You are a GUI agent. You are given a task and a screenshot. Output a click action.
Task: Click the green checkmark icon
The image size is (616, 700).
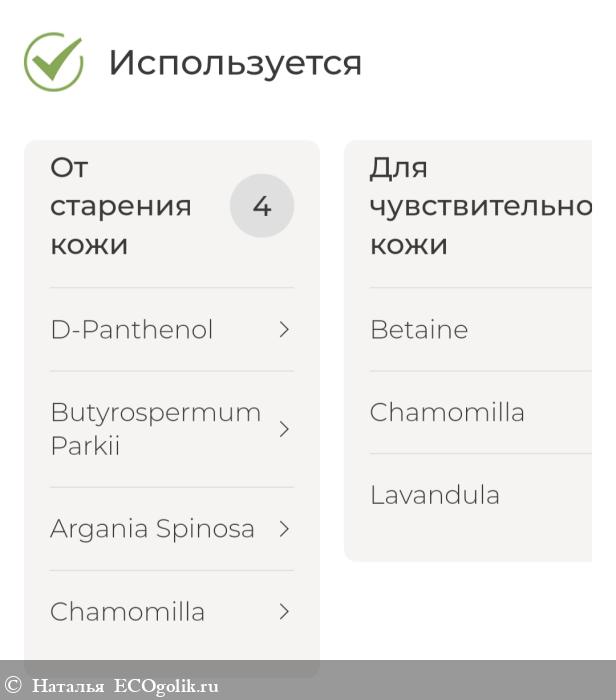pos(54,62)
